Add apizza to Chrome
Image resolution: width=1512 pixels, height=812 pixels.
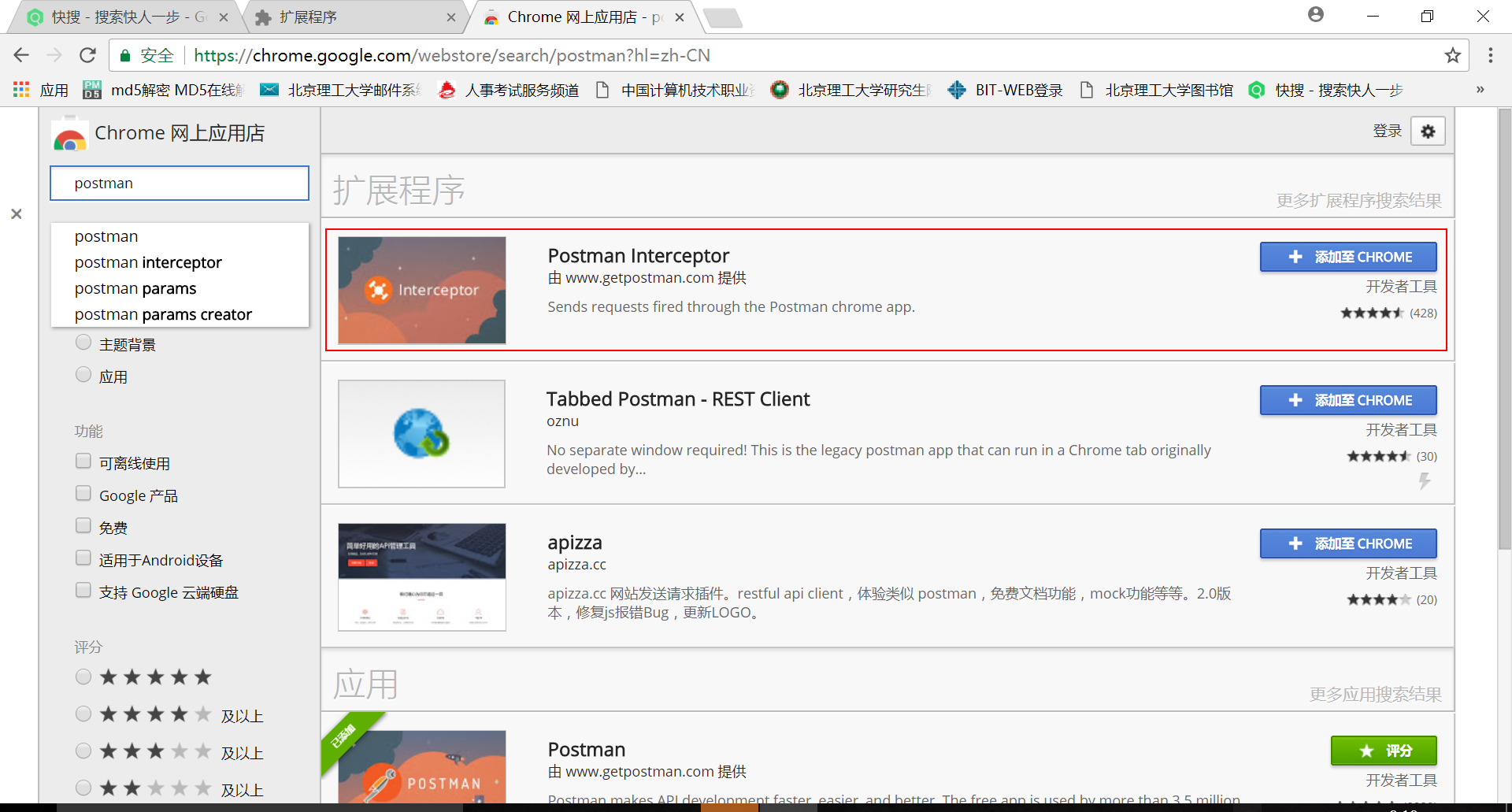coord(1348,543)
